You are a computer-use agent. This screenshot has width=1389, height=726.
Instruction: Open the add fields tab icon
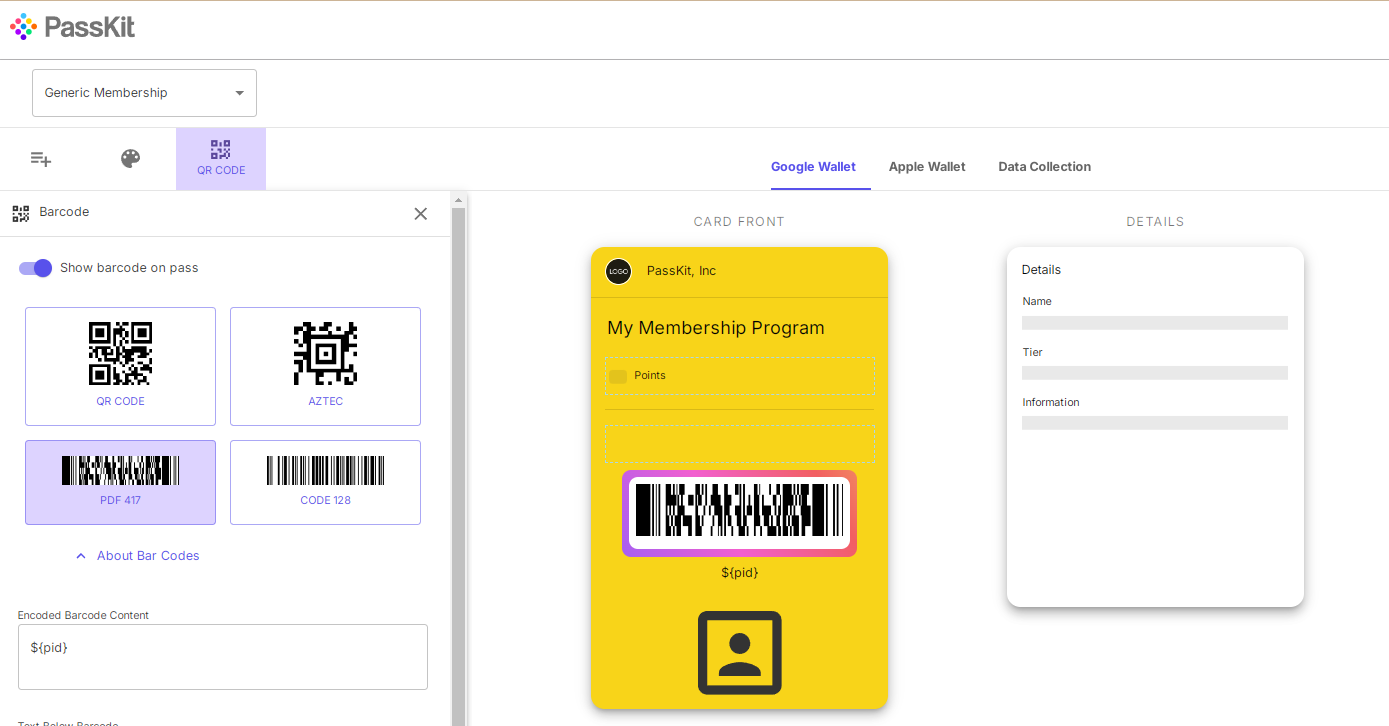coord(41,159)
